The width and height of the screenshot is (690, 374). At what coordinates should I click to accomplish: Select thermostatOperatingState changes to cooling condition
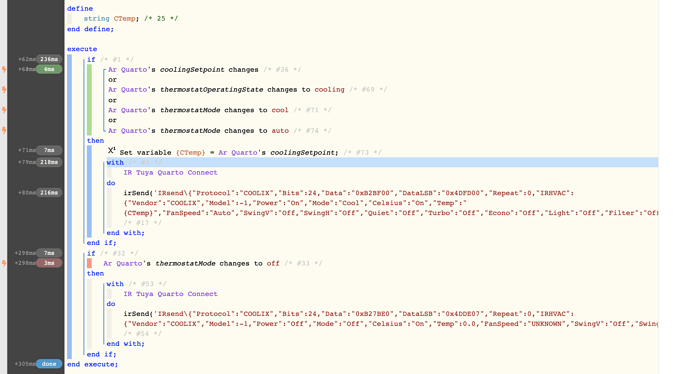247,90
